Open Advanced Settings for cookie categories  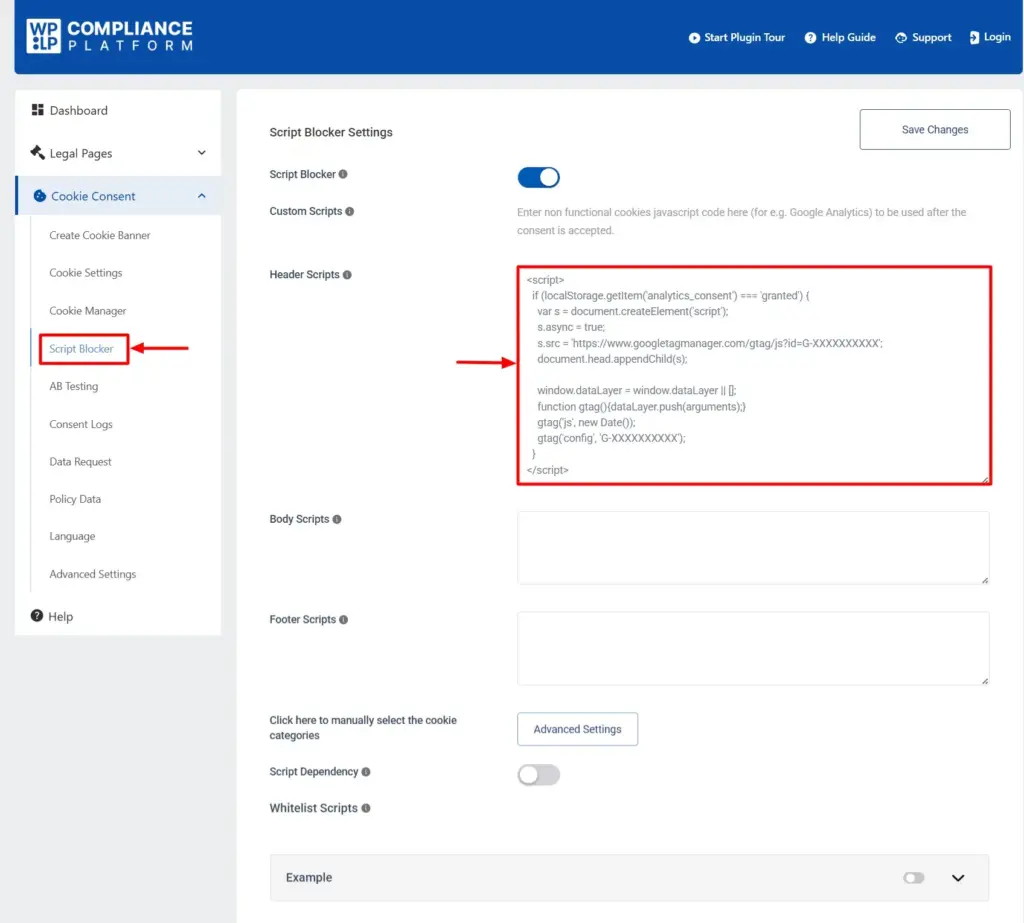[577, 729]
